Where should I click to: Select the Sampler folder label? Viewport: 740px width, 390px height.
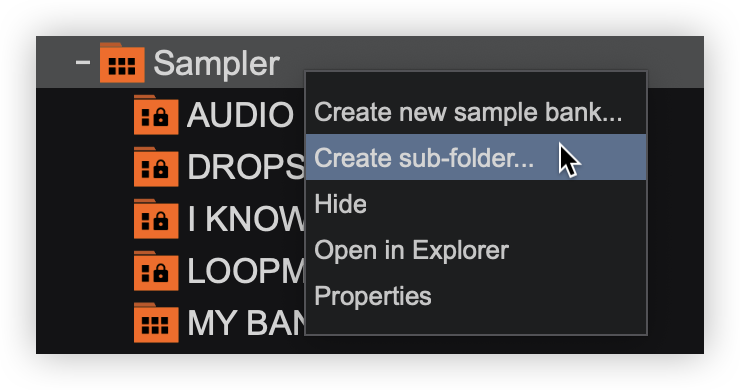point(217,63)
